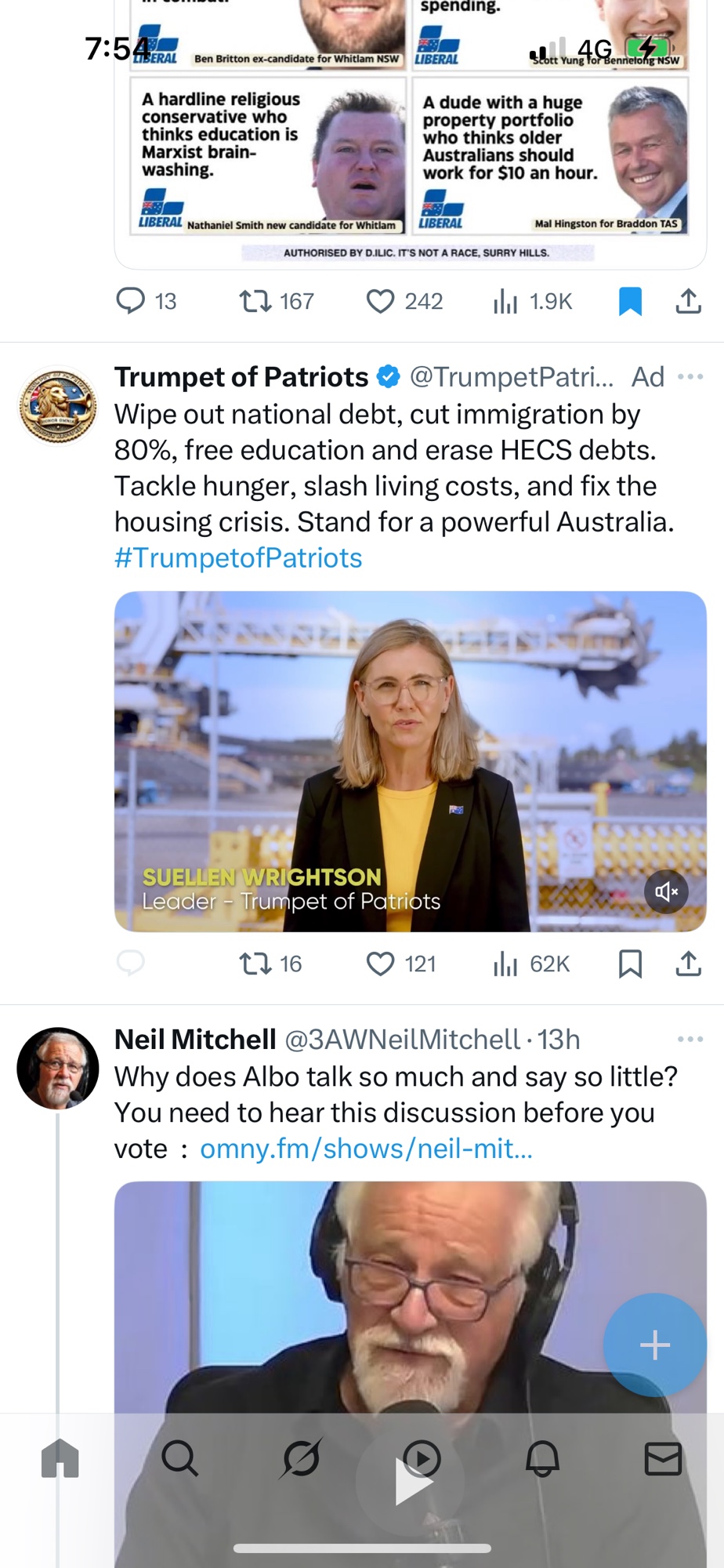Unmute the Suellen Wrightson video
Screen dimensions: 724x1568
(666, 891)
